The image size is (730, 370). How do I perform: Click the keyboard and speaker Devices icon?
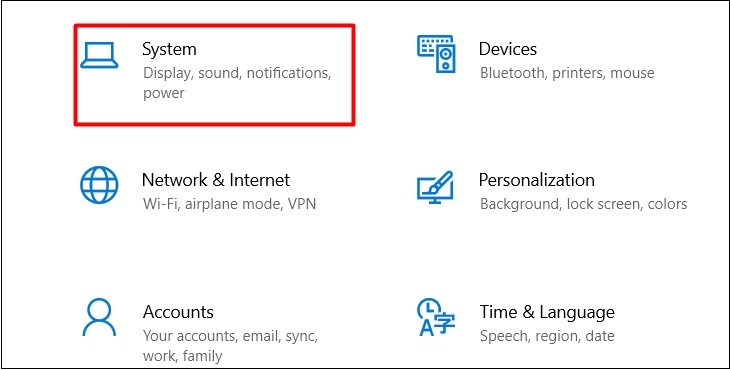[x=436, y=54]
